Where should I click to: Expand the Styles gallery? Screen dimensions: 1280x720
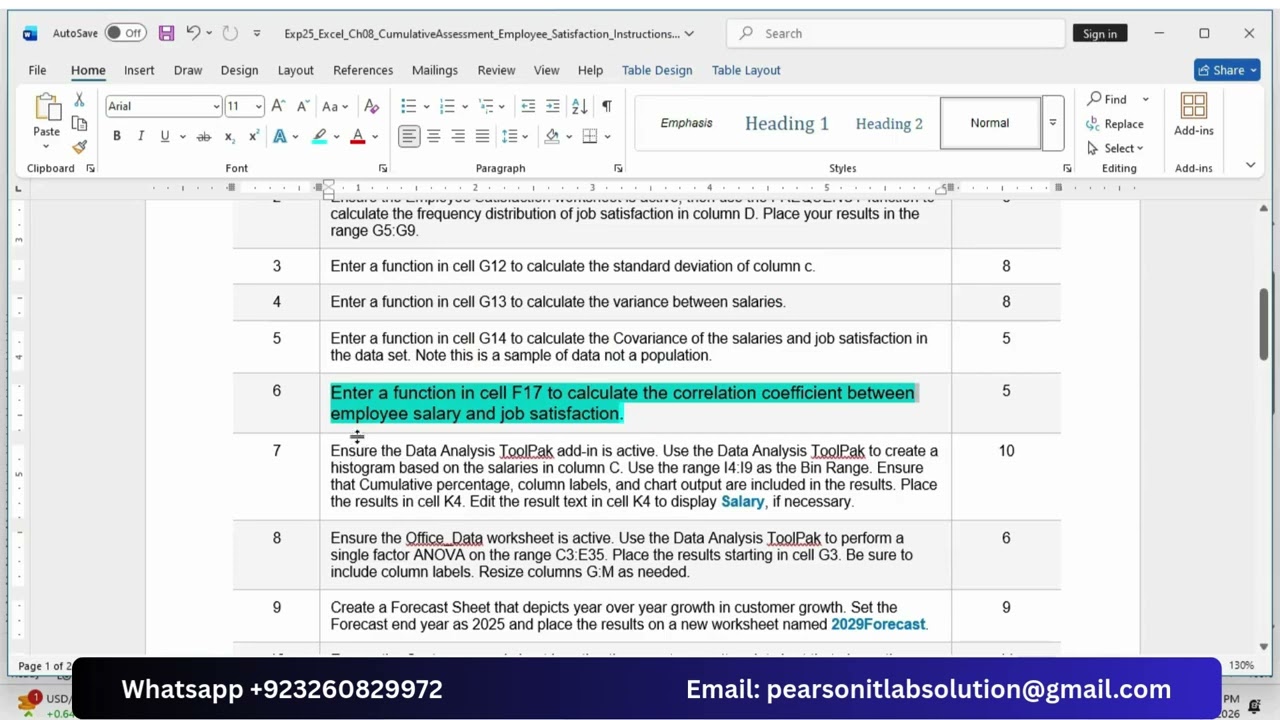point(1052,123)
